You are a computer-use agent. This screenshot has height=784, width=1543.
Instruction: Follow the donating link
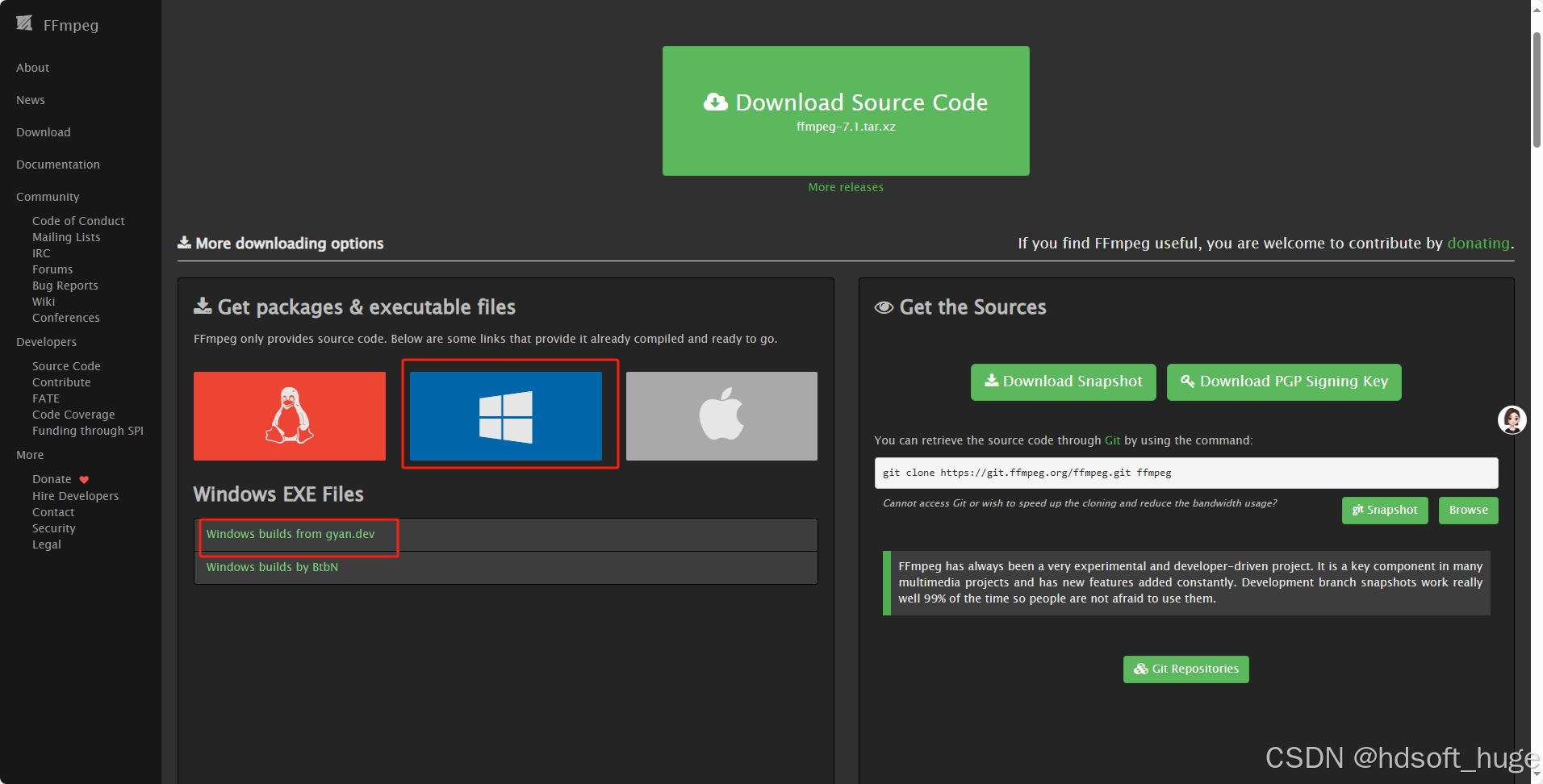click(x=1478, y=243)
